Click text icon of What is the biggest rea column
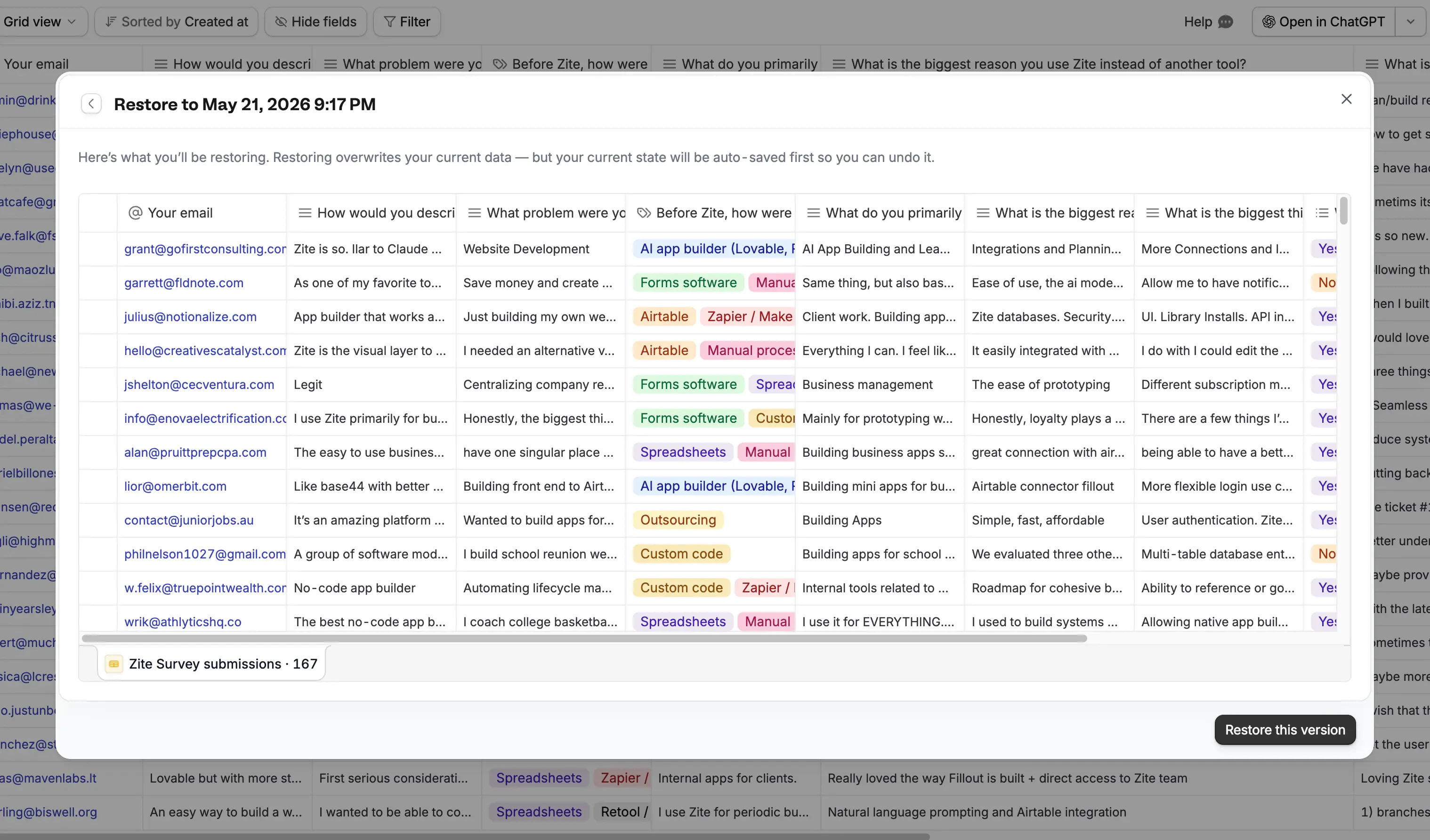This screenshot has height=840, width=1430. click(983, 213)
